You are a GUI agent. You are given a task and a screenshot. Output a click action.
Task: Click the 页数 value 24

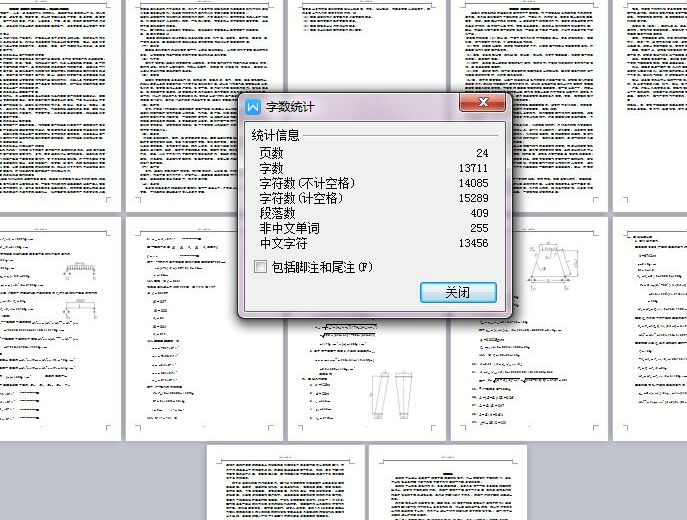(x=482, y=153)
